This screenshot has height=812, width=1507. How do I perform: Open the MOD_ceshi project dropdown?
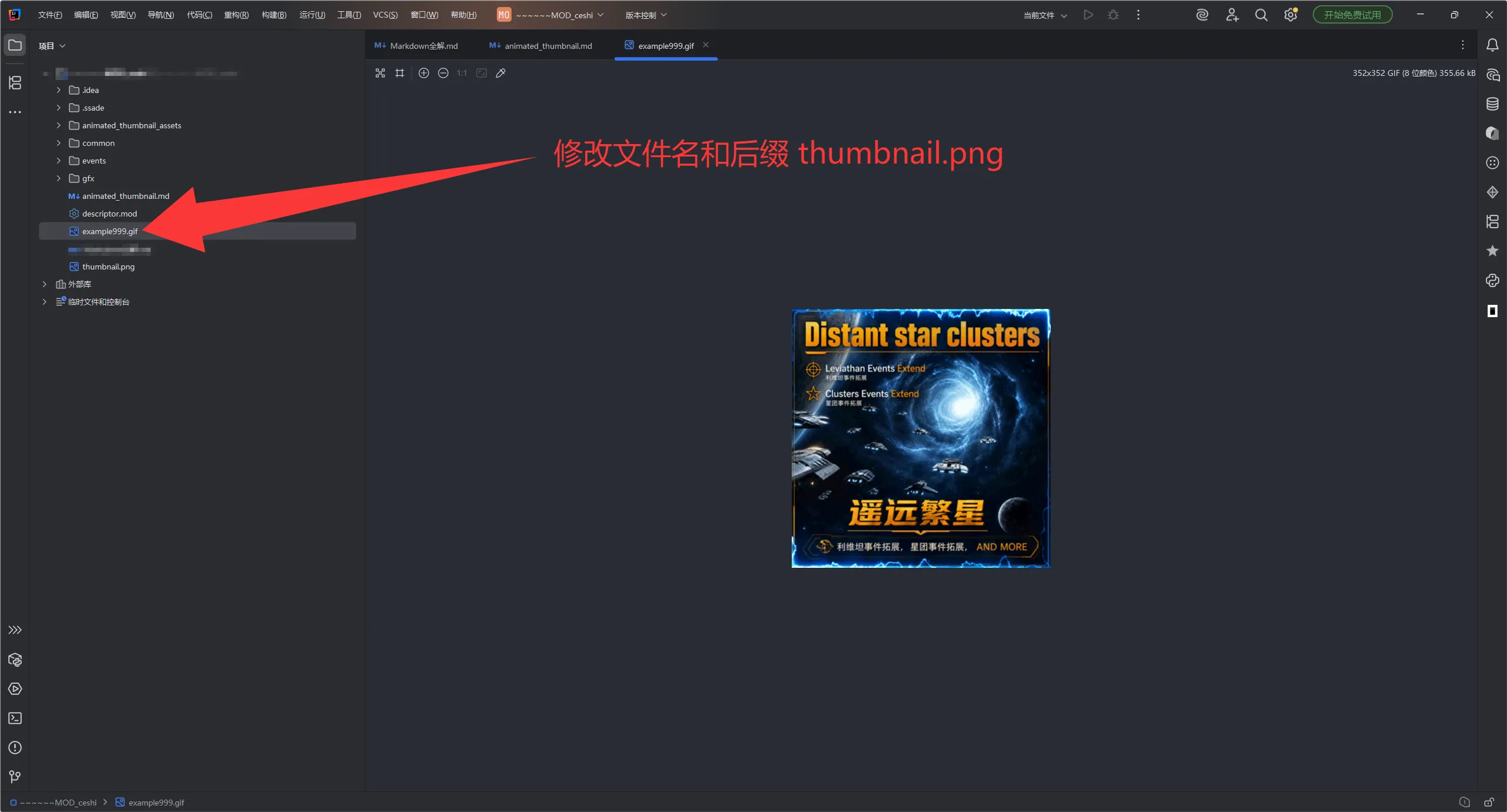550,15
